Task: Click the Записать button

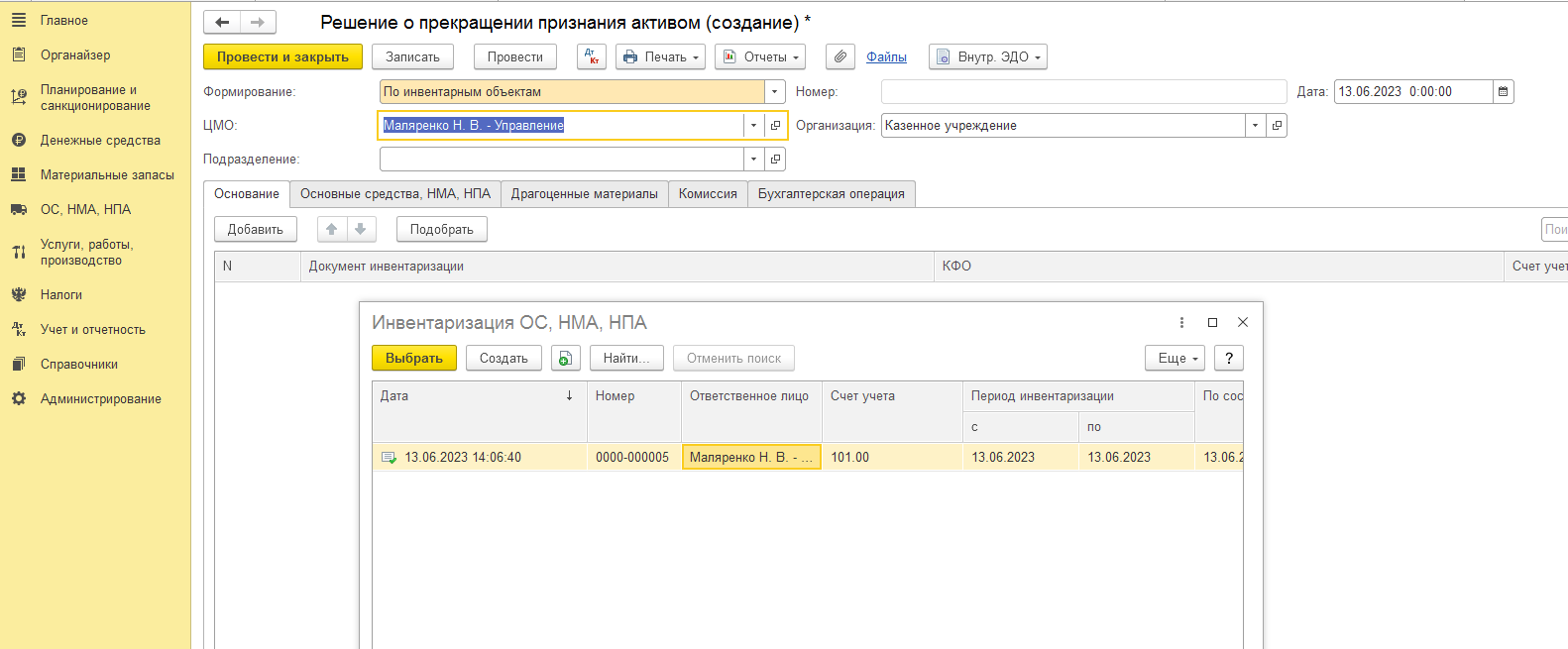Action: click(412, 56)
